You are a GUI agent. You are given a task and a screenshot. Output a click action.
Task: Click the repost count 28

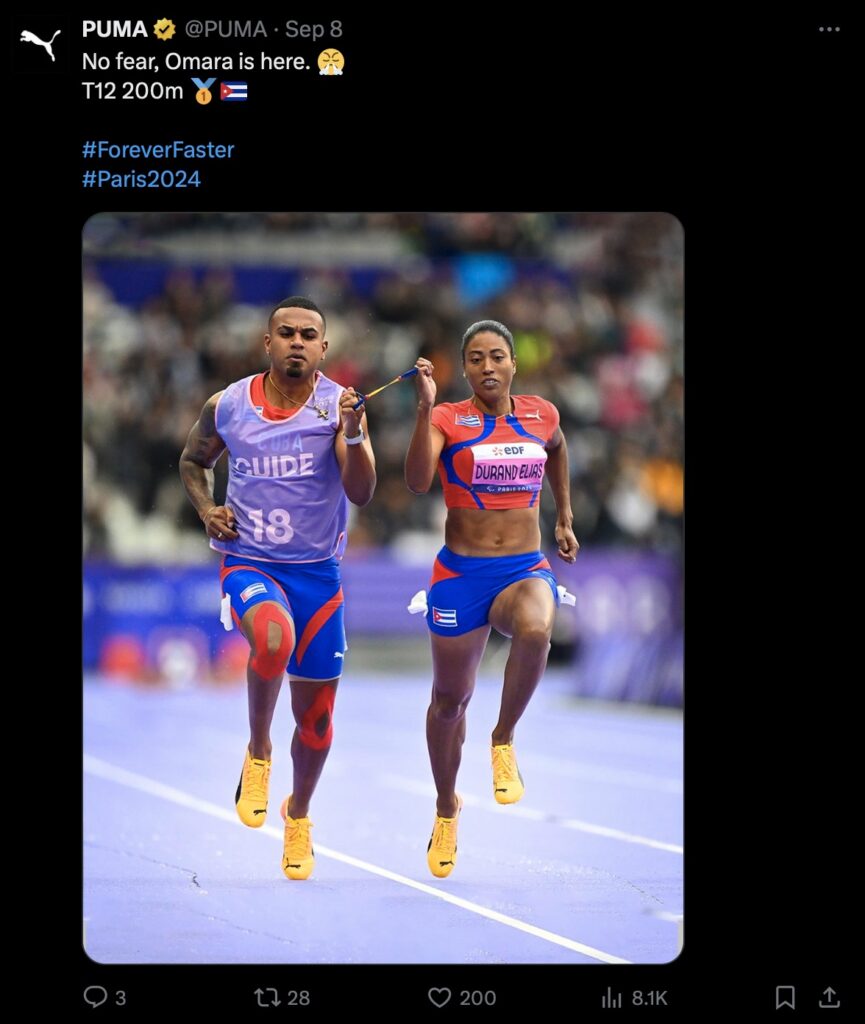298,998
